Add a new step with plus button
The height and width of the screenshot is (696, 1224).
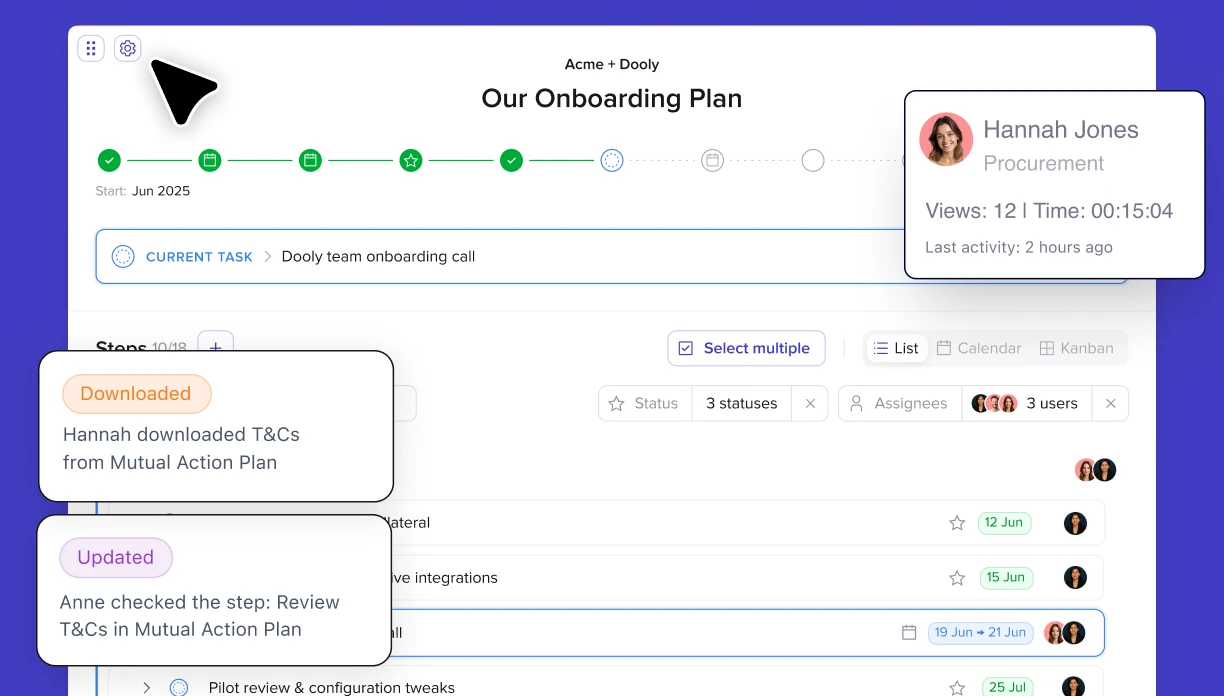pos(216,347)
